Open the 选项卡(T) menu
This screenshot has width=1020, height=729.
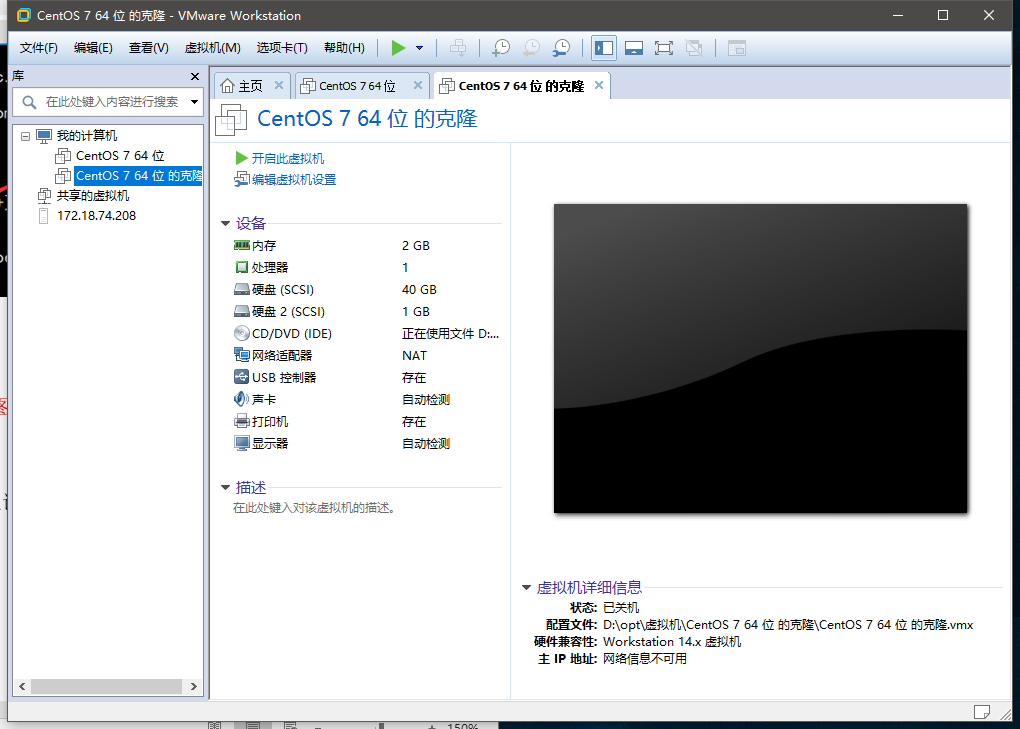(282, 47)
